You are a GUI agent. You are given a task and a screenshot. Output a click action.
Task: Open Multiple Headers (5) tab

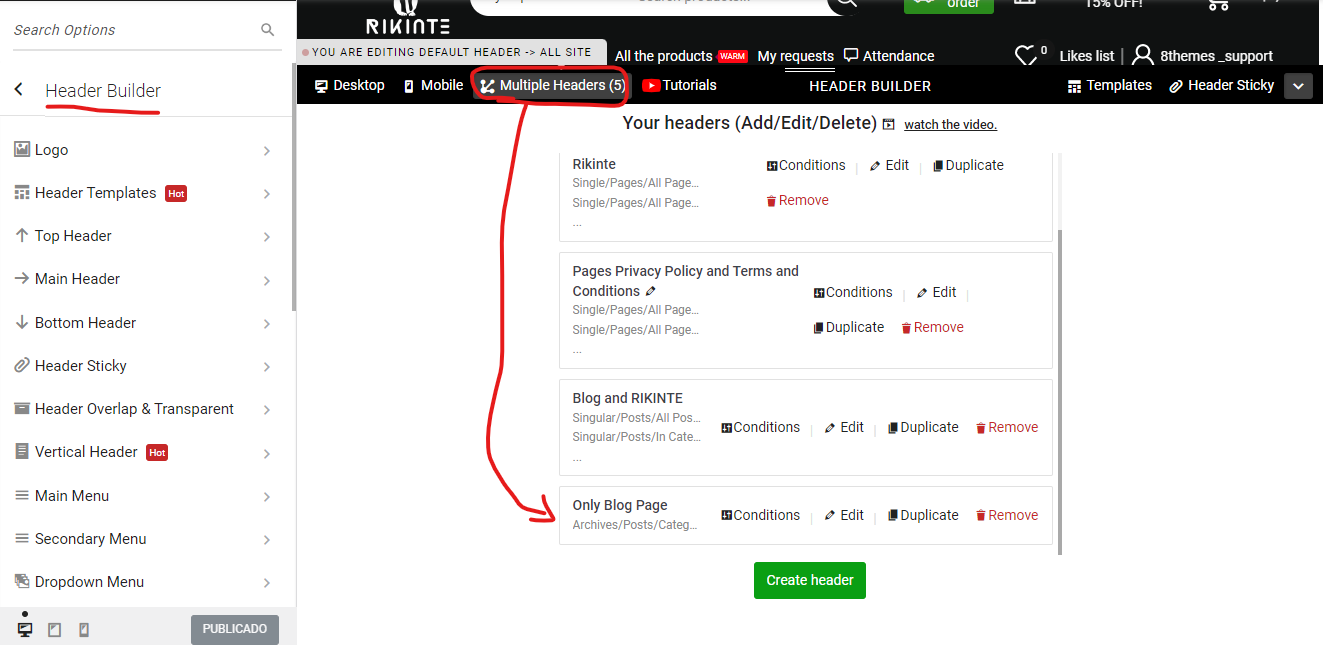[x=552, y=85]
